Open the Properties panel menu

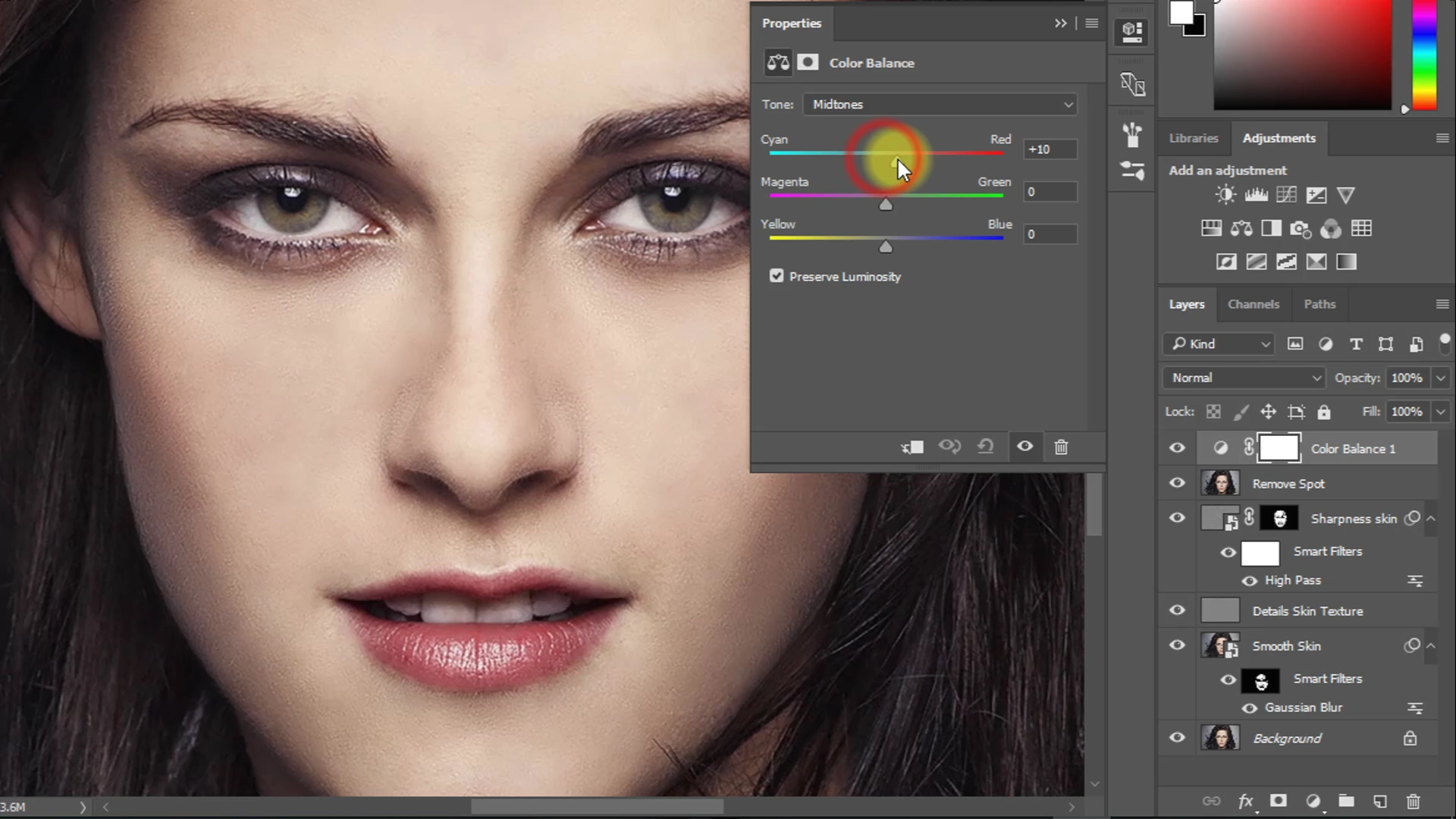(1091, 24)
